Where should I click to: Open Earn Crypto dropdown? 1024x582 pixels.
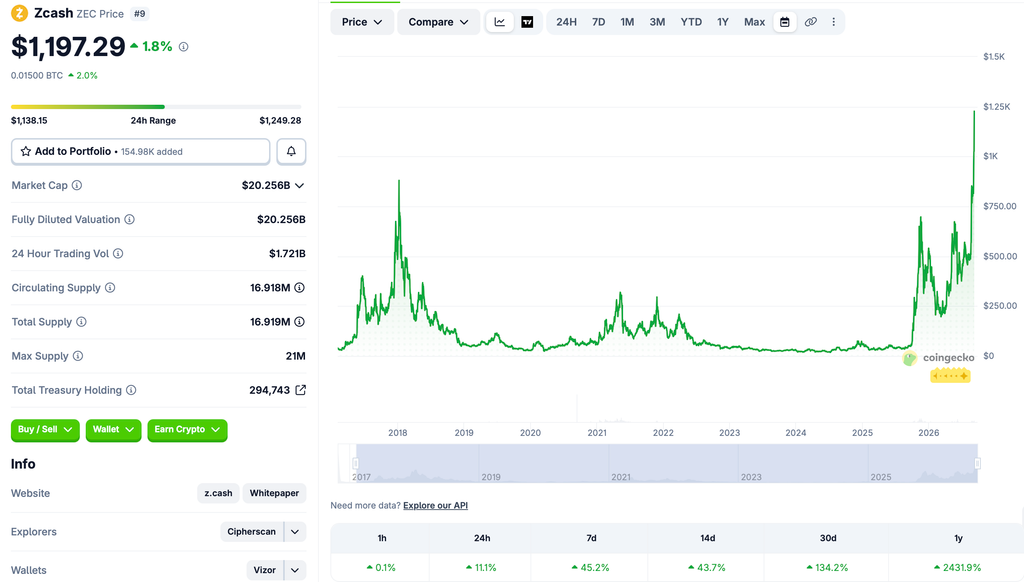pos(187,430)
